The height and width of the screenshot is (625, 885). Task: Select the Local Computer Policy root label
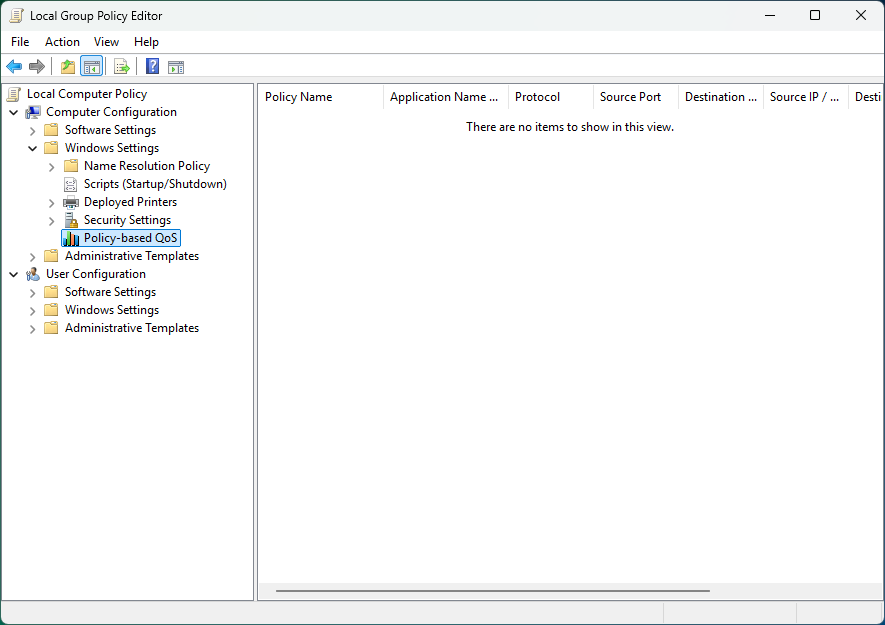point(87,94)
